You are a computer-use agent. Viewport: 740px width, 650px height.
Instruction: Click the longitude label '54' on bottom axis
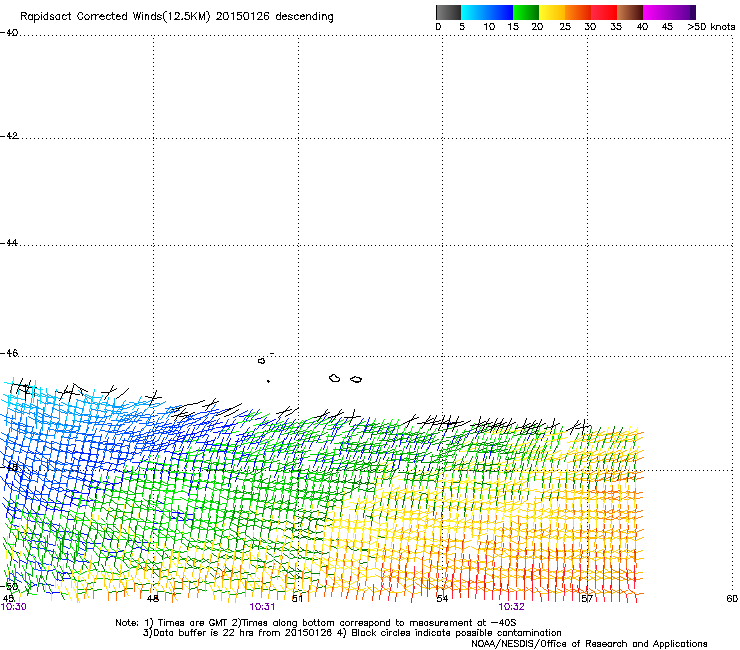tap(442, 599)
